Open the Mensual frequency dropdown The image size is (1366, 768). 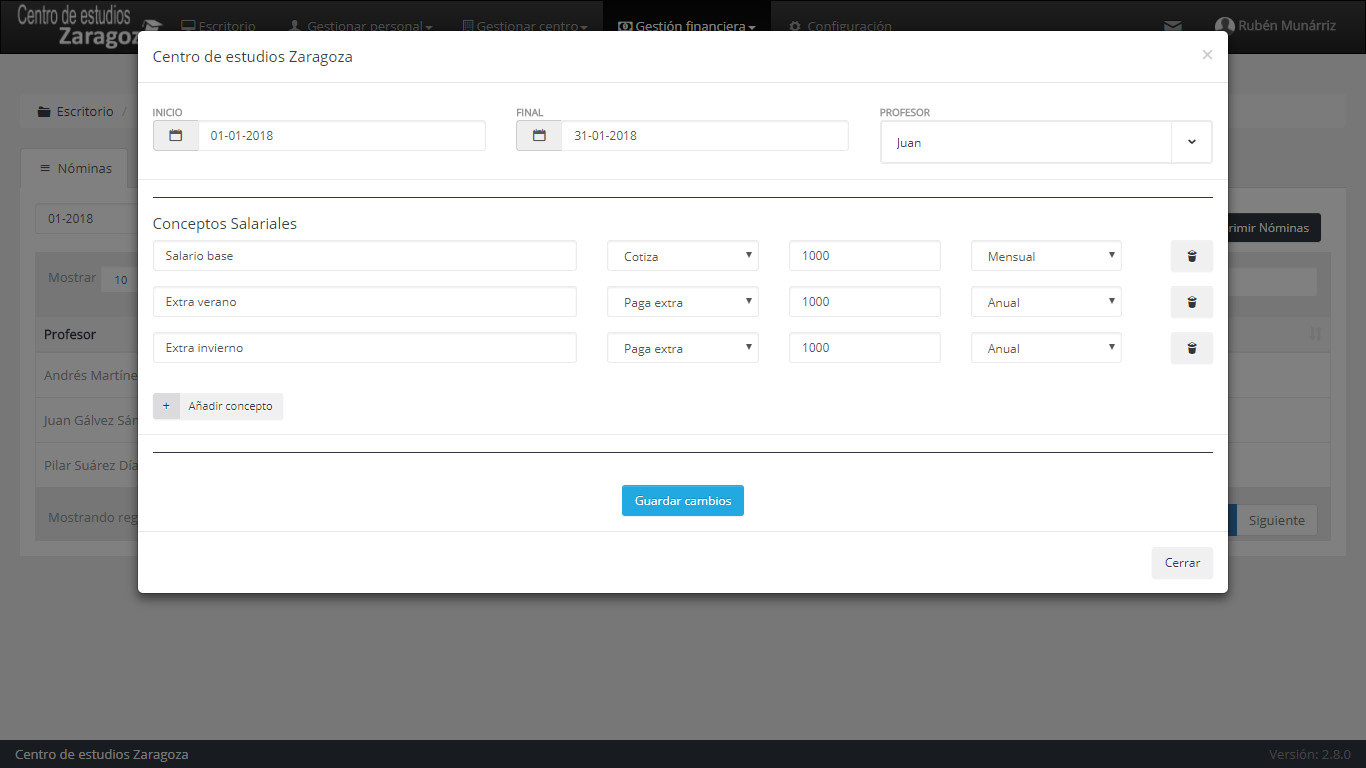(1046, 256)
